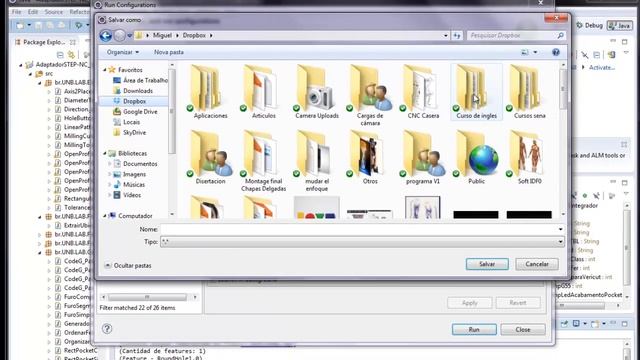Click search magnifier in Pesquisar Dropbox
Image resolution: width=640 pixels, height=360 pixels.
coord(560,36)
